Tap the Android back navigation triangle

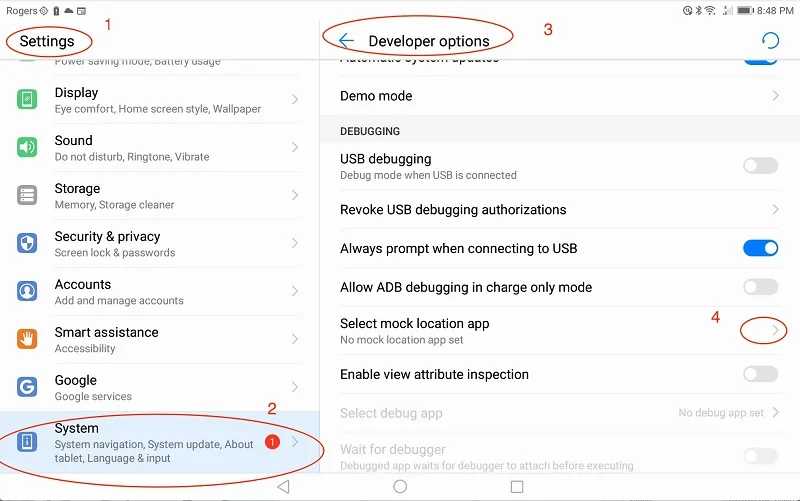click(283, 487)
